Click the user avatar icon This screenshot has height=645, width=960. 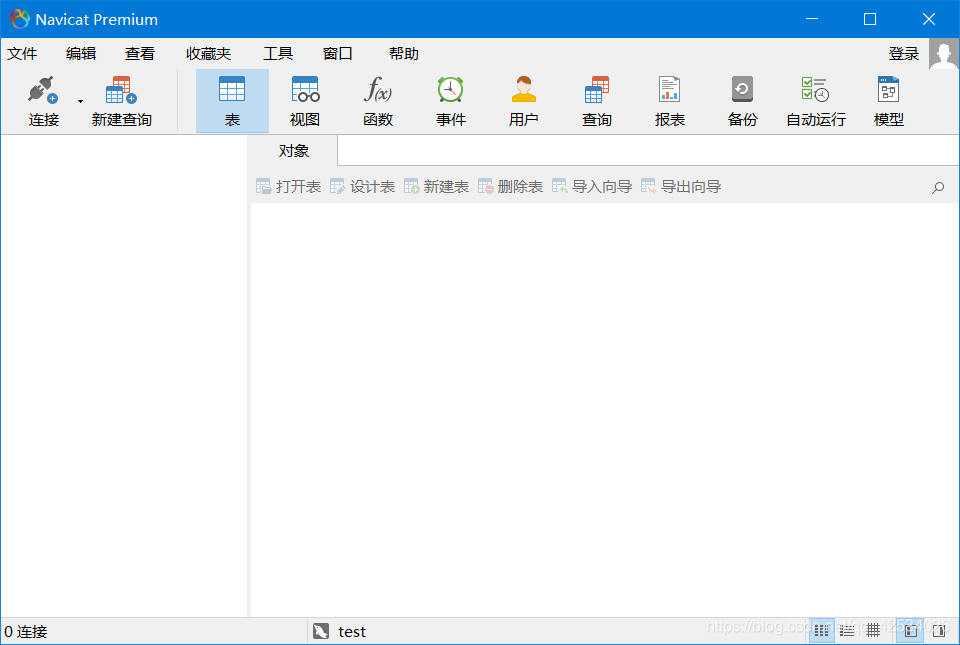point(943,54)
